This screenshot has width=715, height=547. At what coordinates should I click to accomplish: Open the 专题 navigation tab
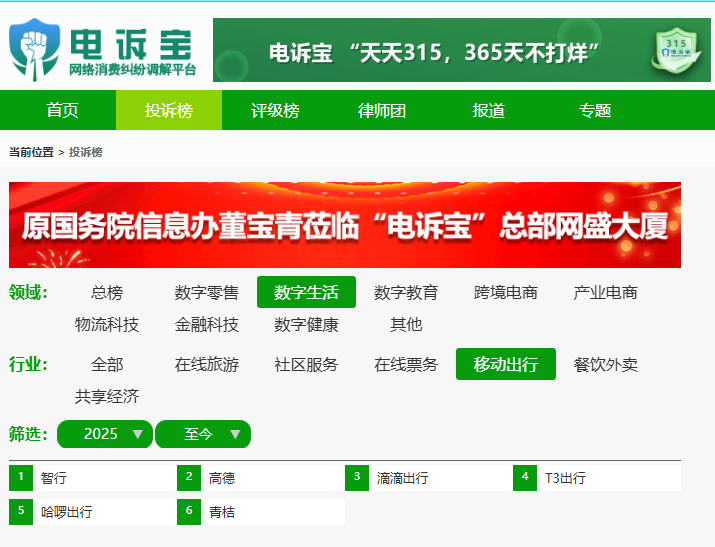click(595, 110)
